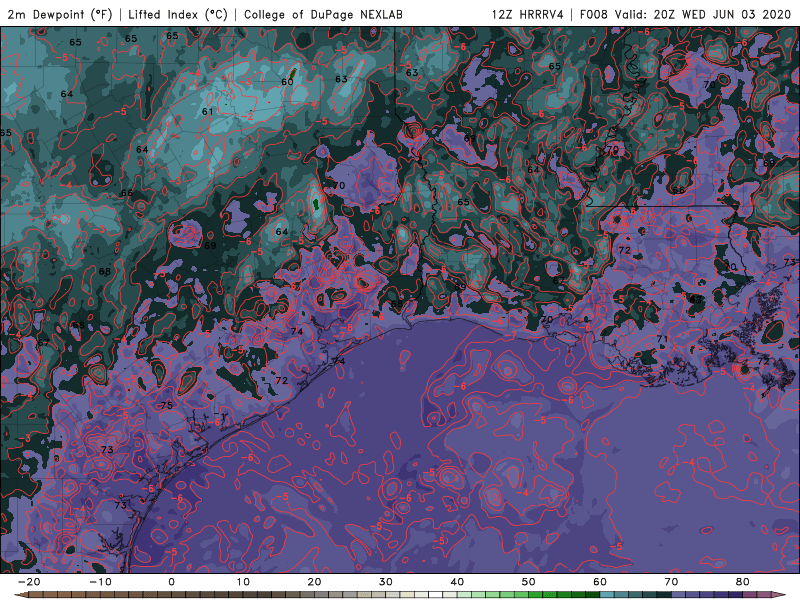Click the purple color bar segment below 70
Viewport: 800px width, 600px height.
click(x=679, y=595)
